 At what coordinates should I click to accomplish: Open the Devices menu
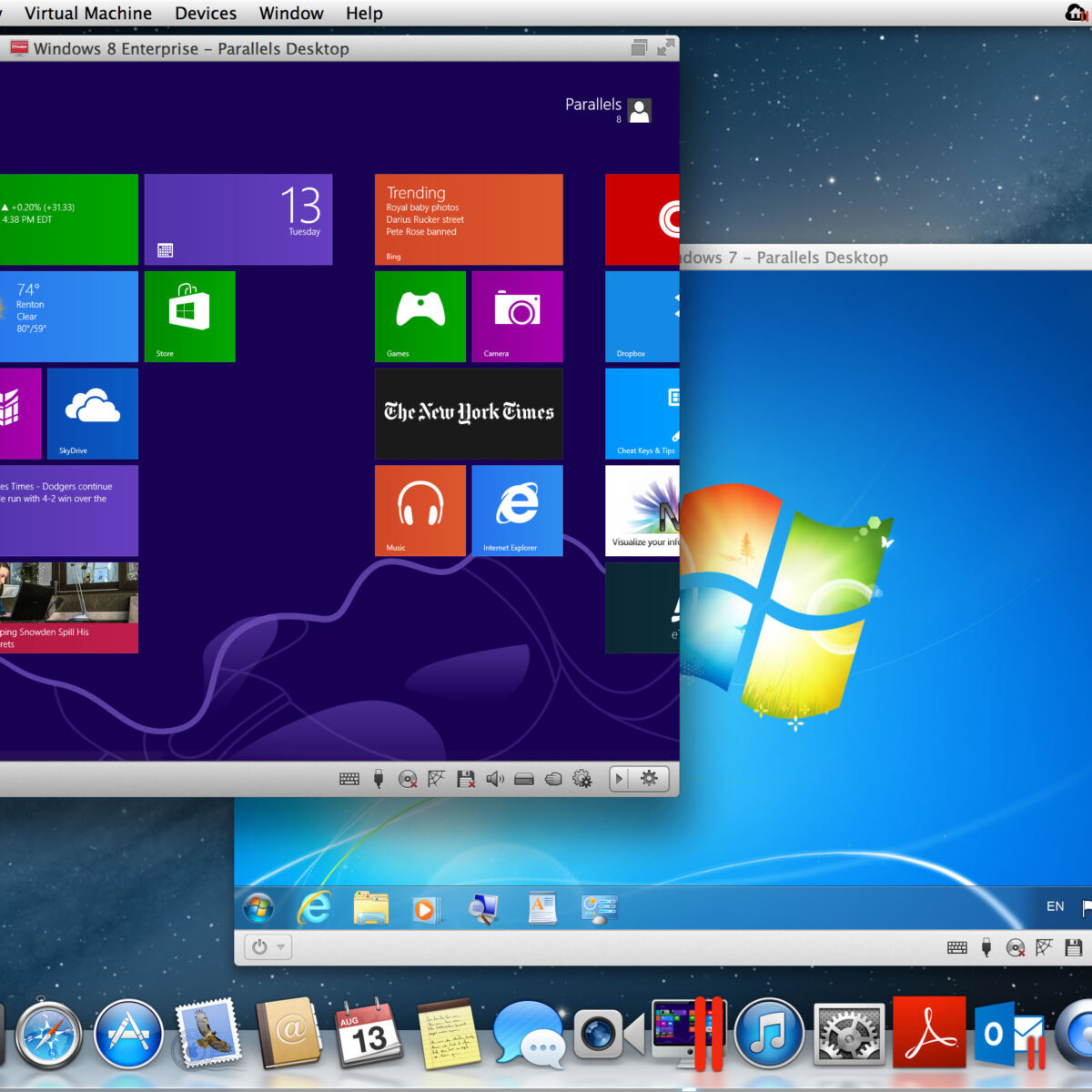[x=206, y=14]
